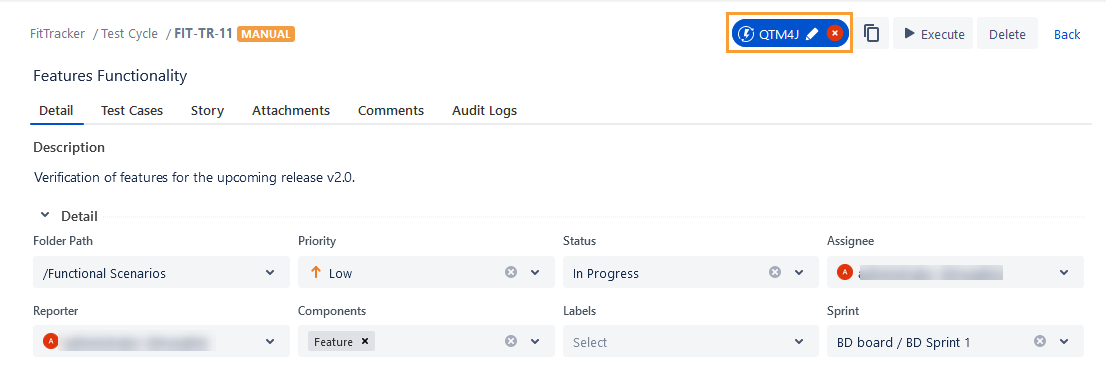Image resolution: width=1106 pixels, height=369 pixels.
Task: Click the Reporter avatar icon
Action: (x=50, y=341)
